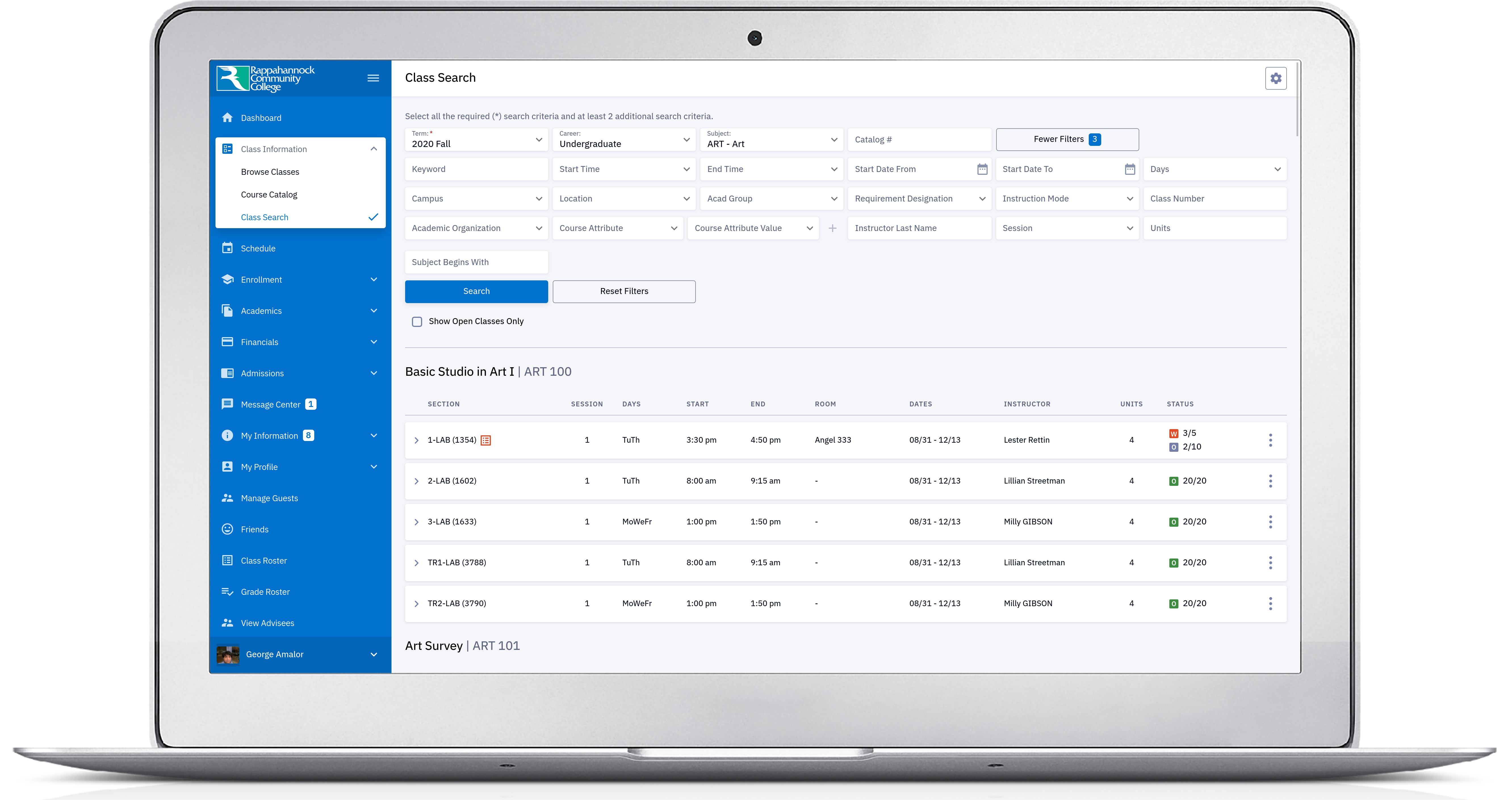Open the End Time dropdown

click(x=771, y=169)
